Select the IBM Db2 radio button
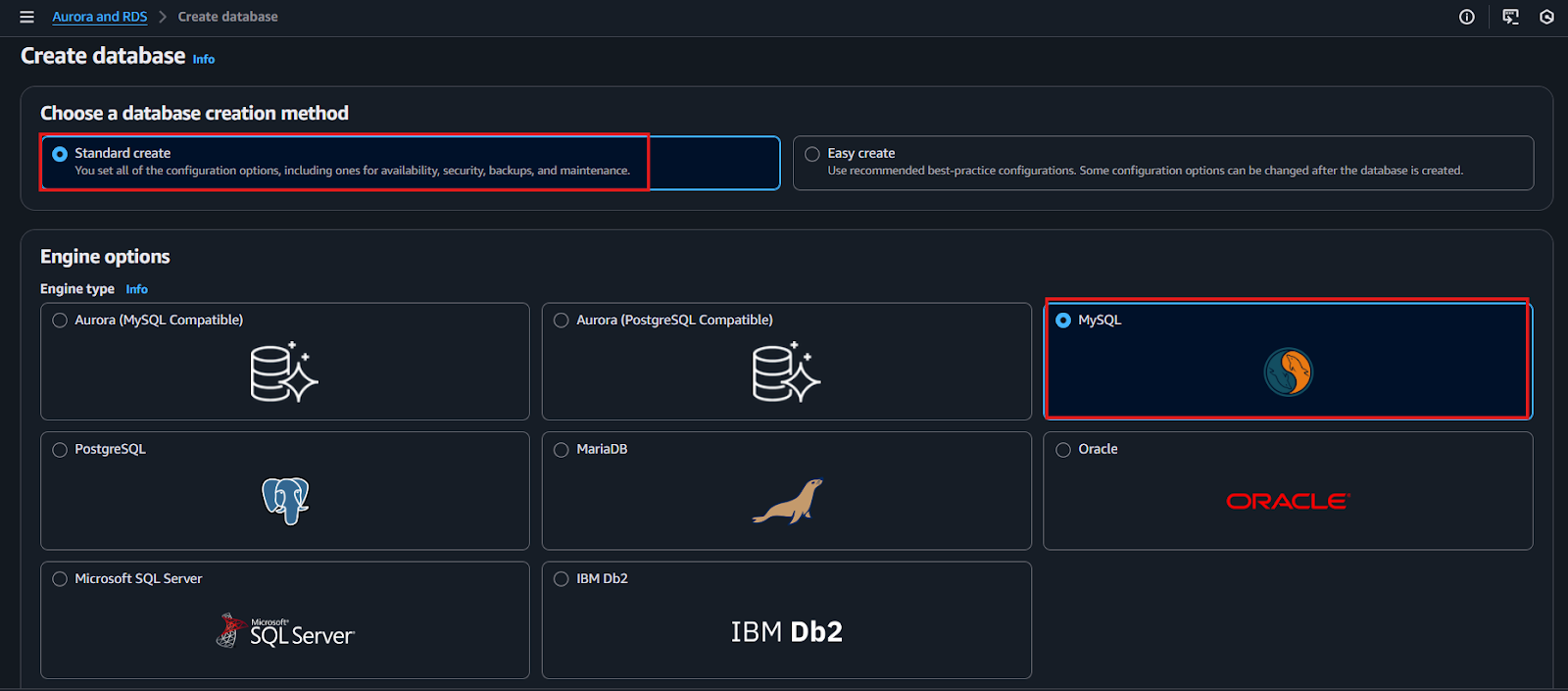Viewport: 1568px width, 691px height. [562, 579]
